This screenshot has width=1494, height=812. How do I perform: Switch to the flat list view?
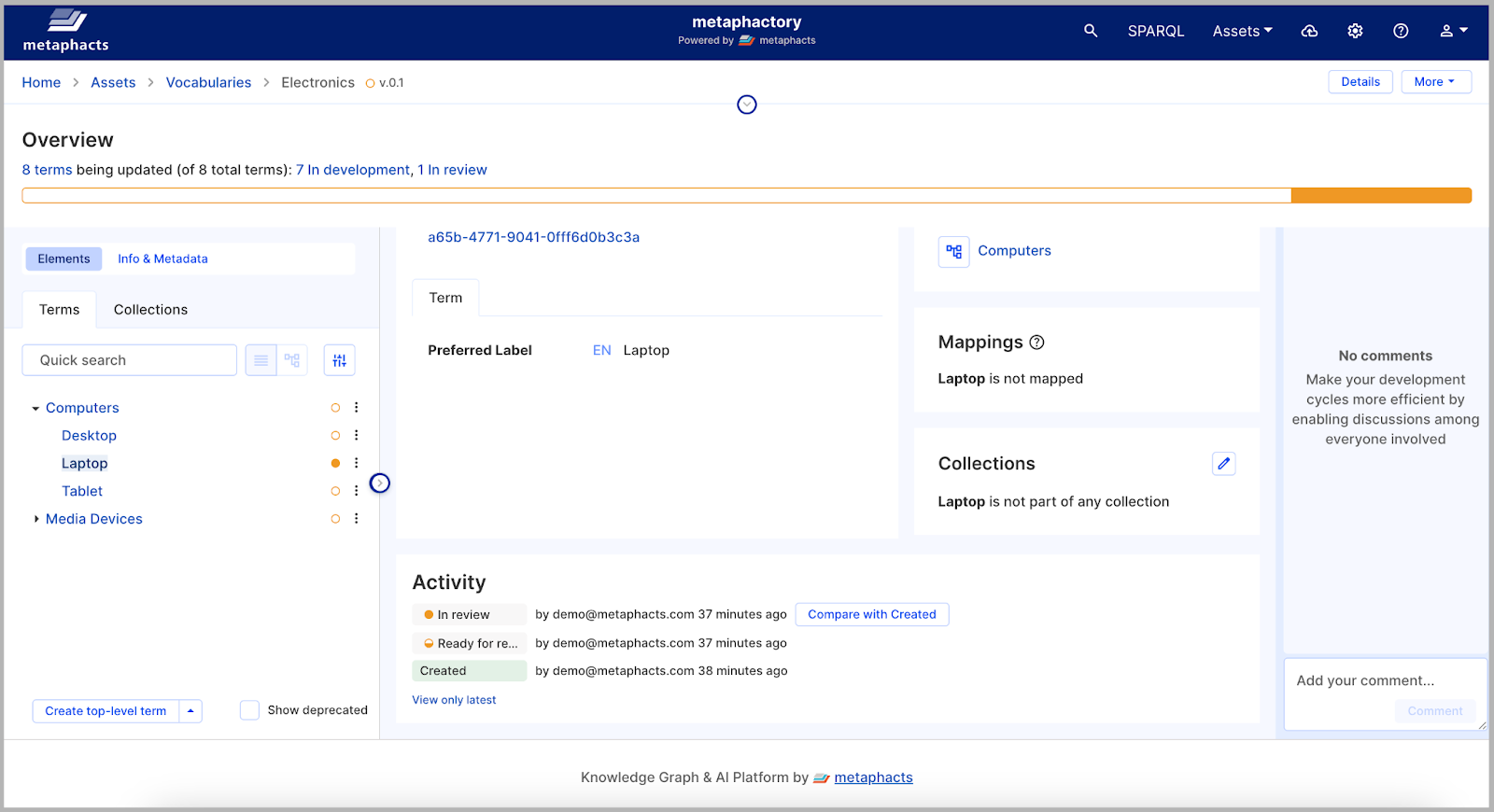[x=261, y=360]
